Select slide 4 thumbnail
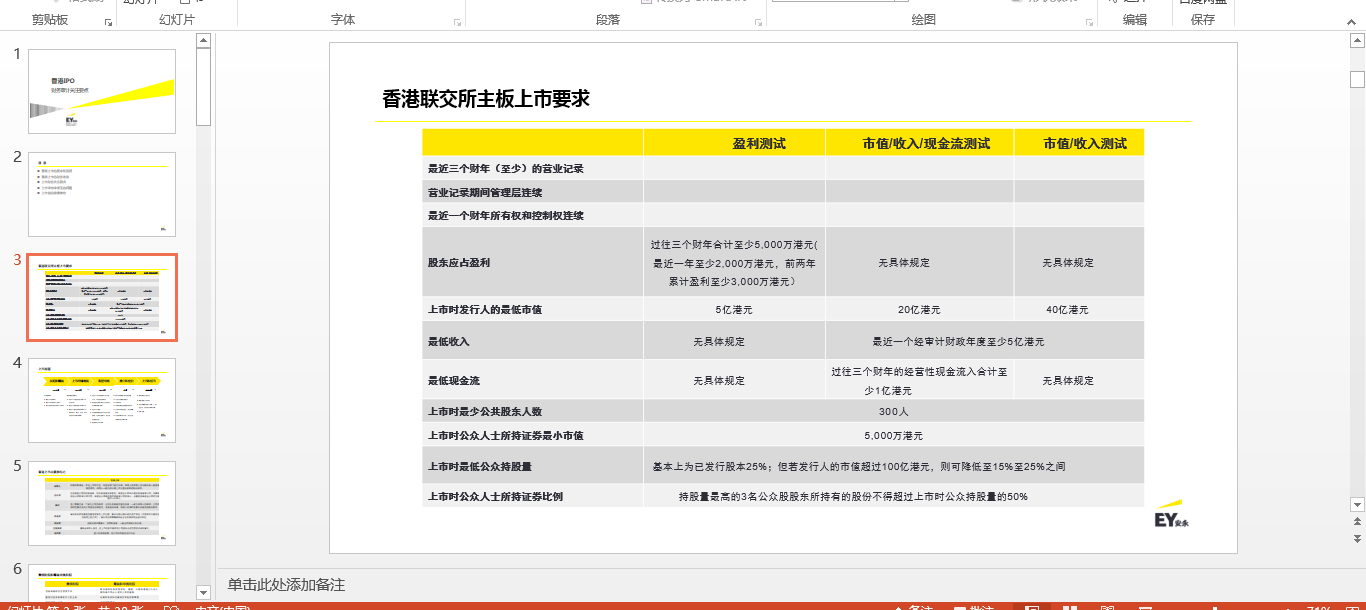 click(102, 401)
